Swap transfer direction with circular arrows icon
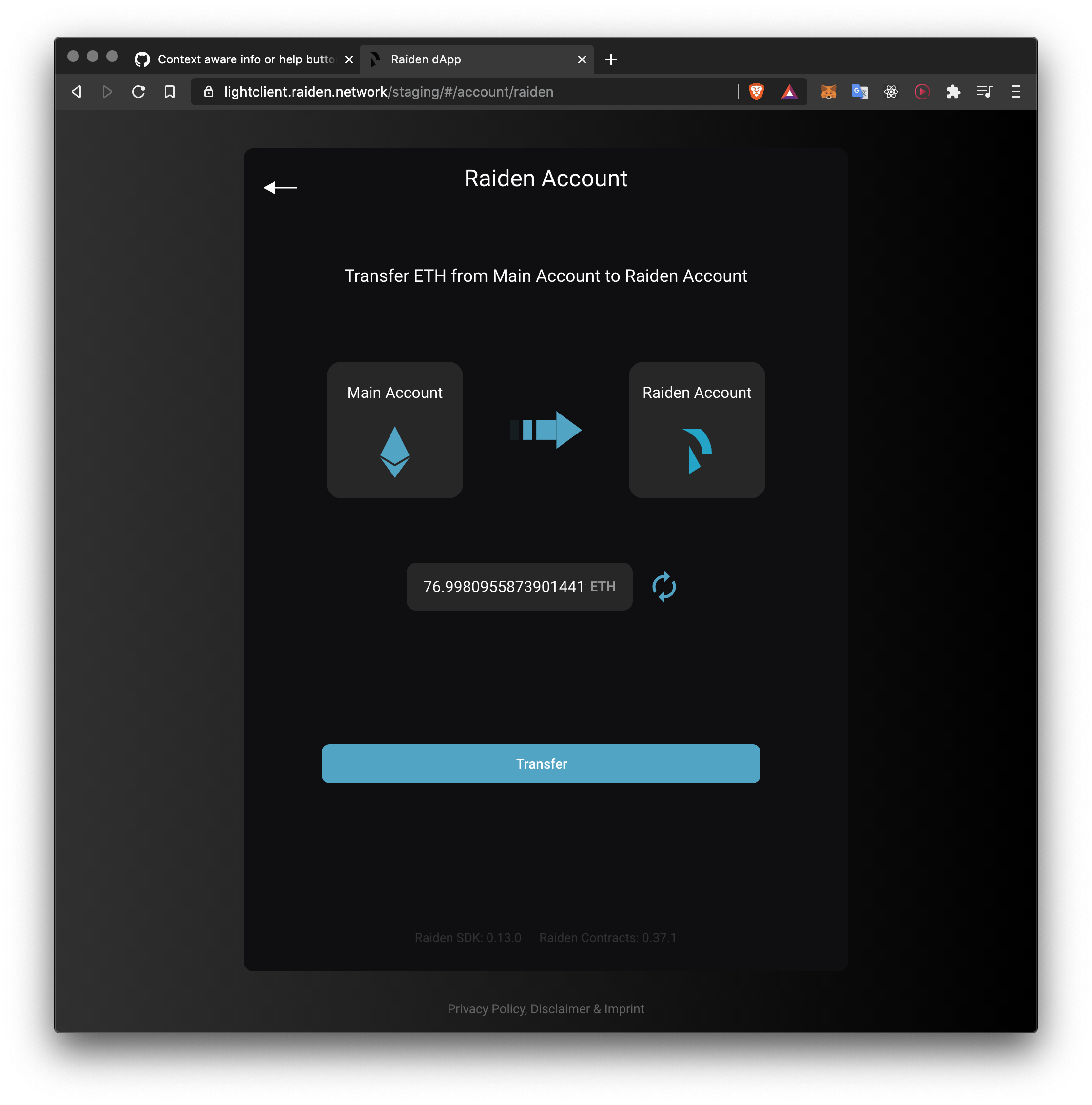The width and height of the screenshot is (1092, 1105). coord(664,586)
